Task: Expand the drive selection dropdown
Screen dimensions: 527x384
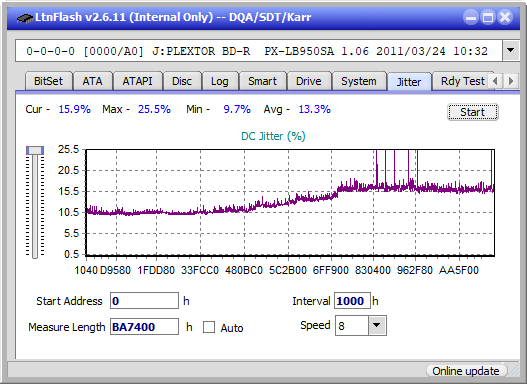Action: tap(511, 51)
